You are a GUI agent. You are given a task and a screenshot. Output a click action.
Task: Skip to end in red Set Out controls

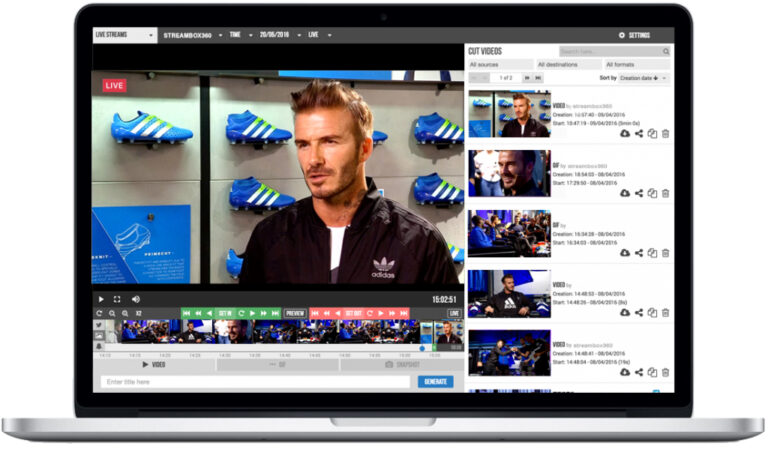(x=404, y=313)
